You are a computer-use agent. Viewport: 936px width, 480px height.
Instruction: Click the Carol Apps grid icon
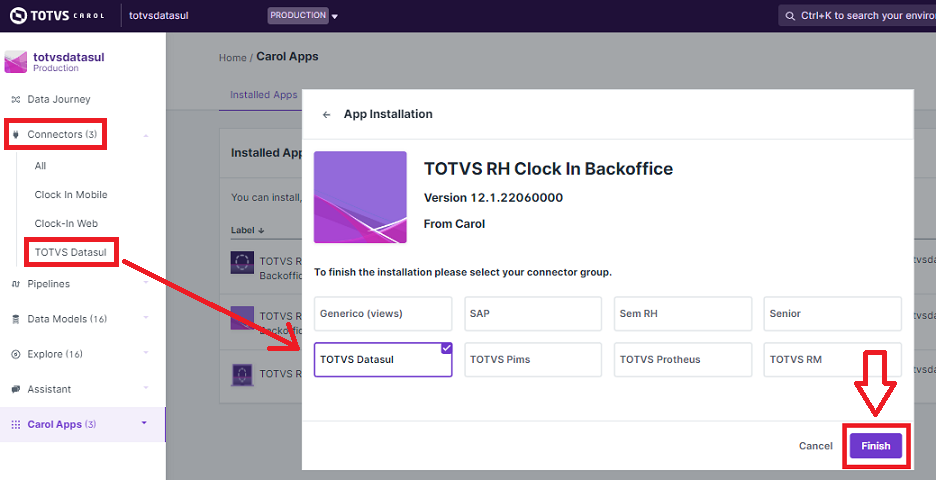[16, 424]
